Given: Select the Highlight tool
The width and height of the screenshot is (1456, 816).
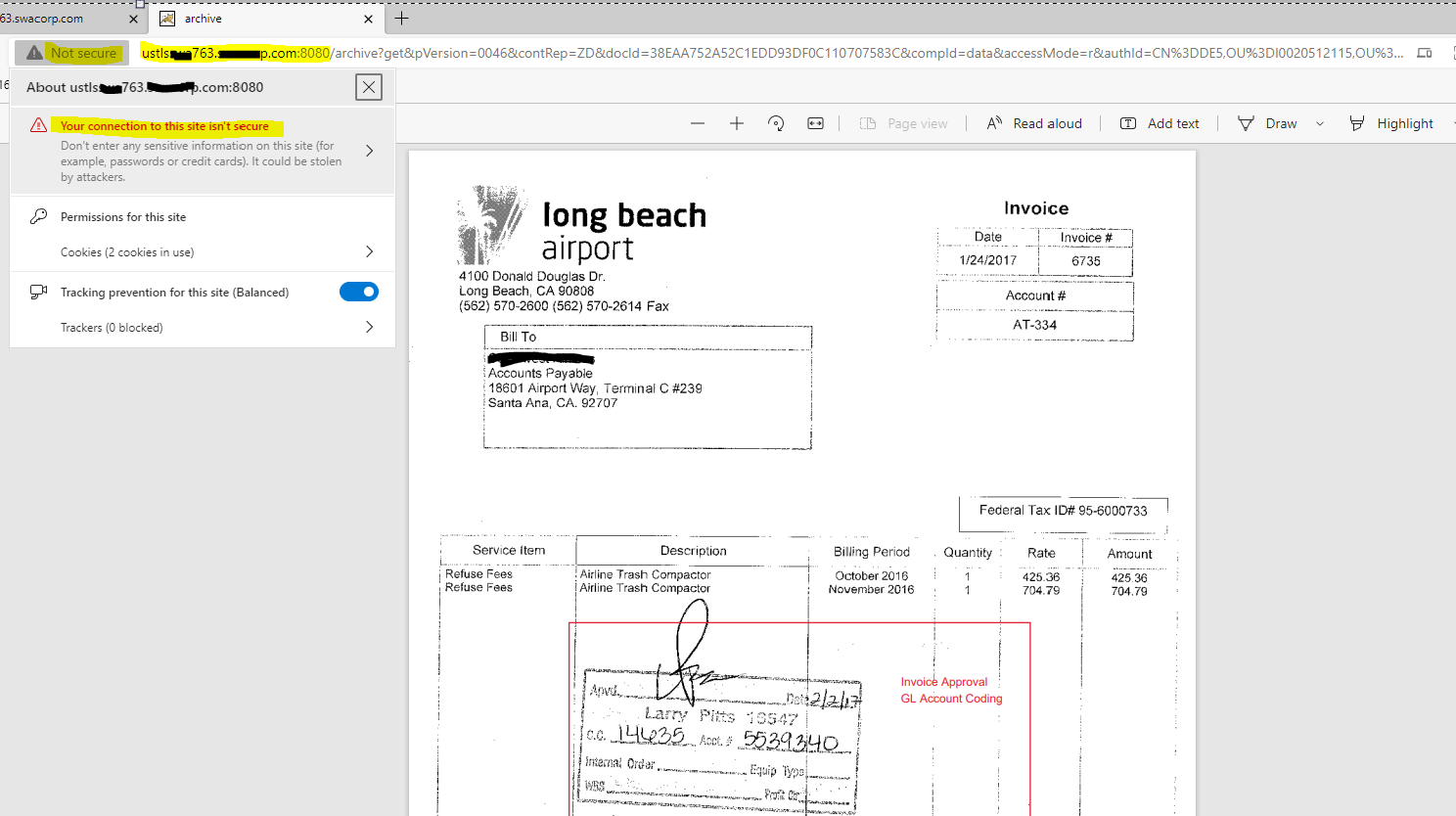Looking at the screenshot, I should [x=1390, y=123].
